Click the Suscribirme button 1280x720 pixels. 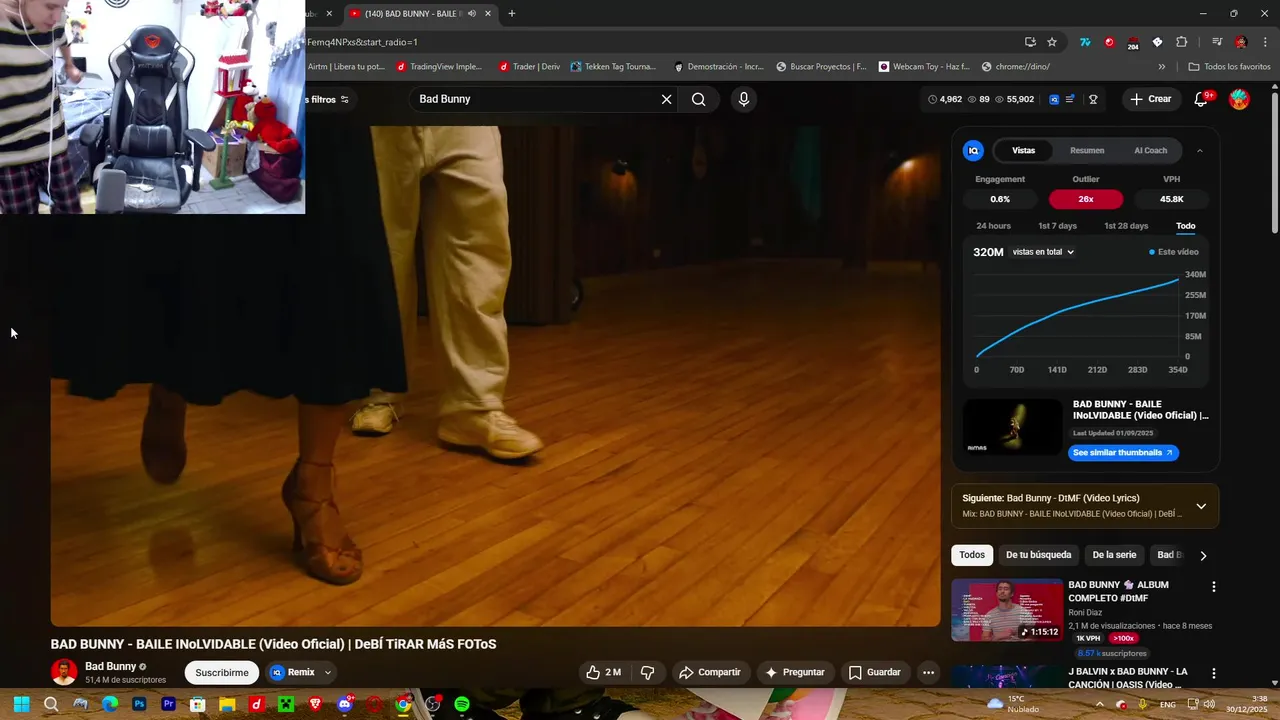click(x=222, y=673)
